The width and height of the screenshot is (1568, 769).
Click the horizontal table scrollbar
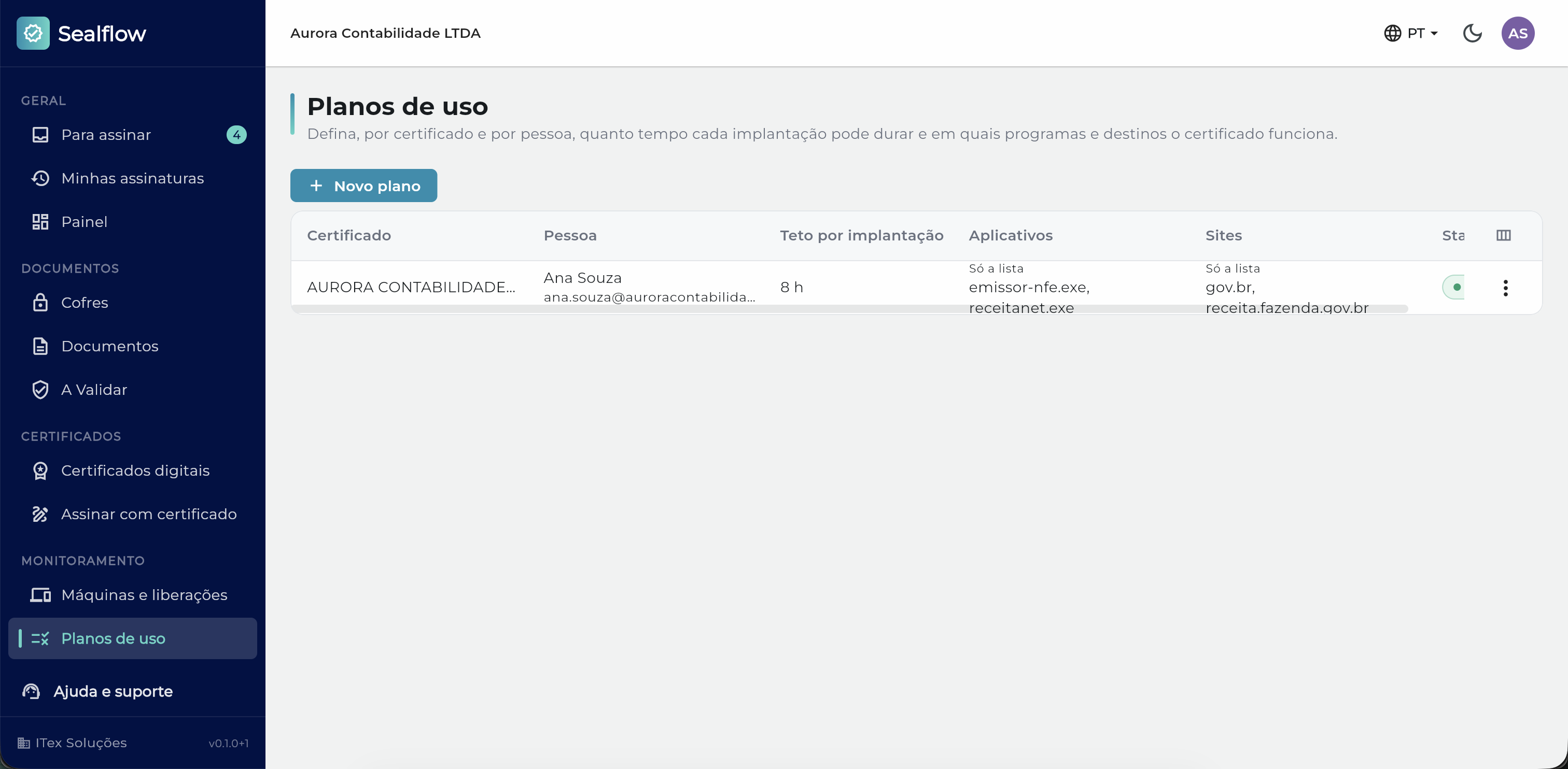849,309
